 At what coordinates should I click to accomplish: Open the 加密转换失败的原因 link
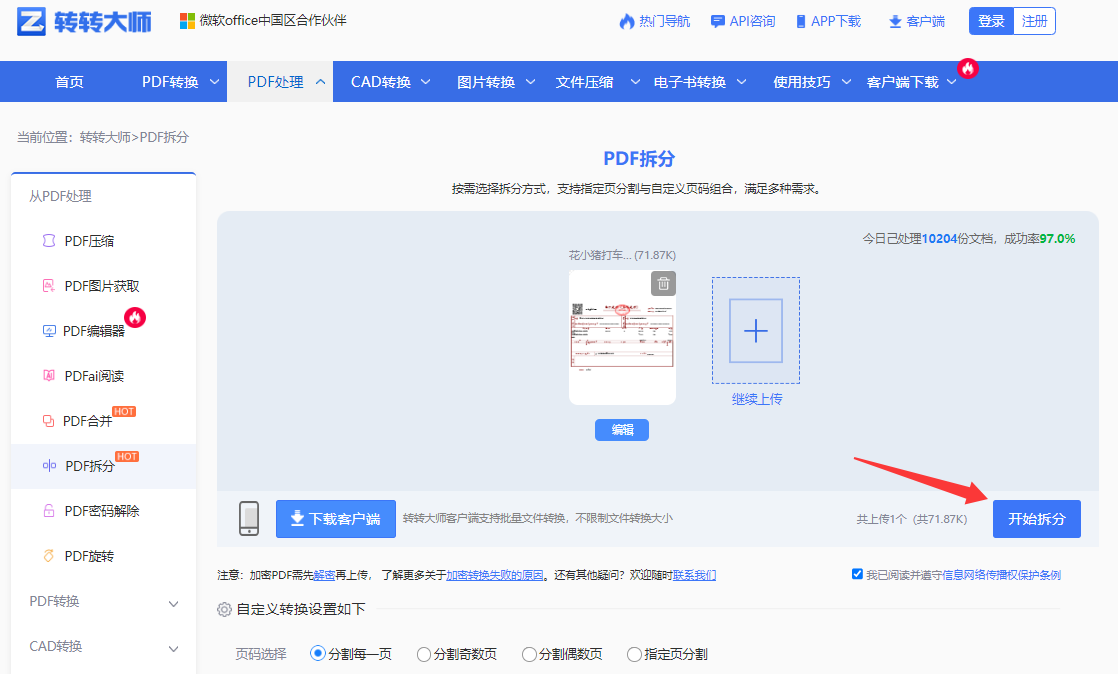tap(494, 575)
